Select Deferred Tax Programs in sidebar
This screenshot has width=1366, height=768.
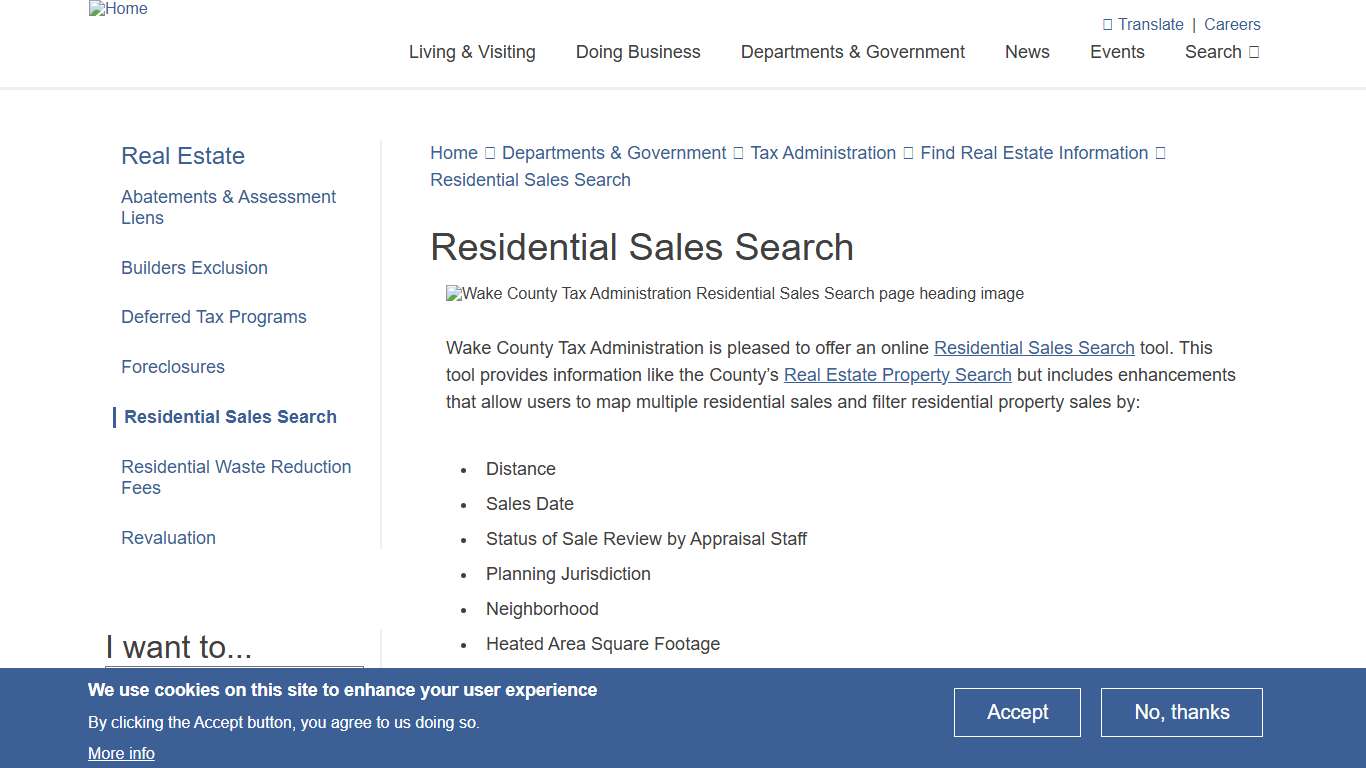coord(213,317)
